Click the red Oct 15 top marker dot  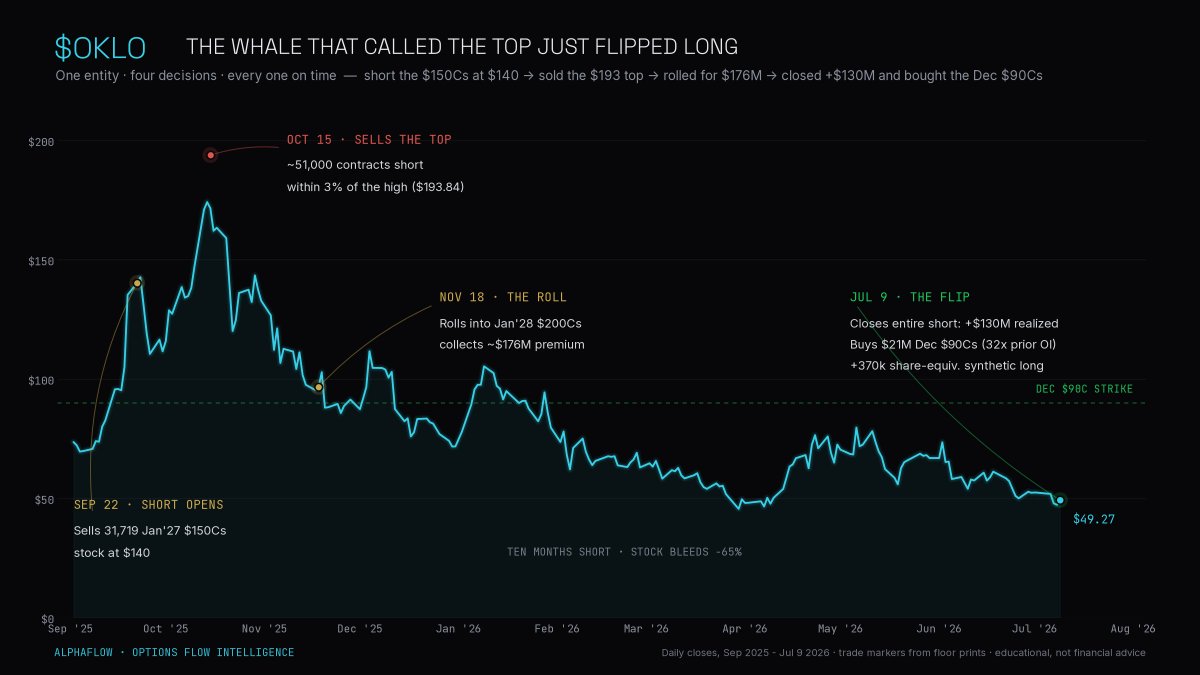(x=210, y=155)
